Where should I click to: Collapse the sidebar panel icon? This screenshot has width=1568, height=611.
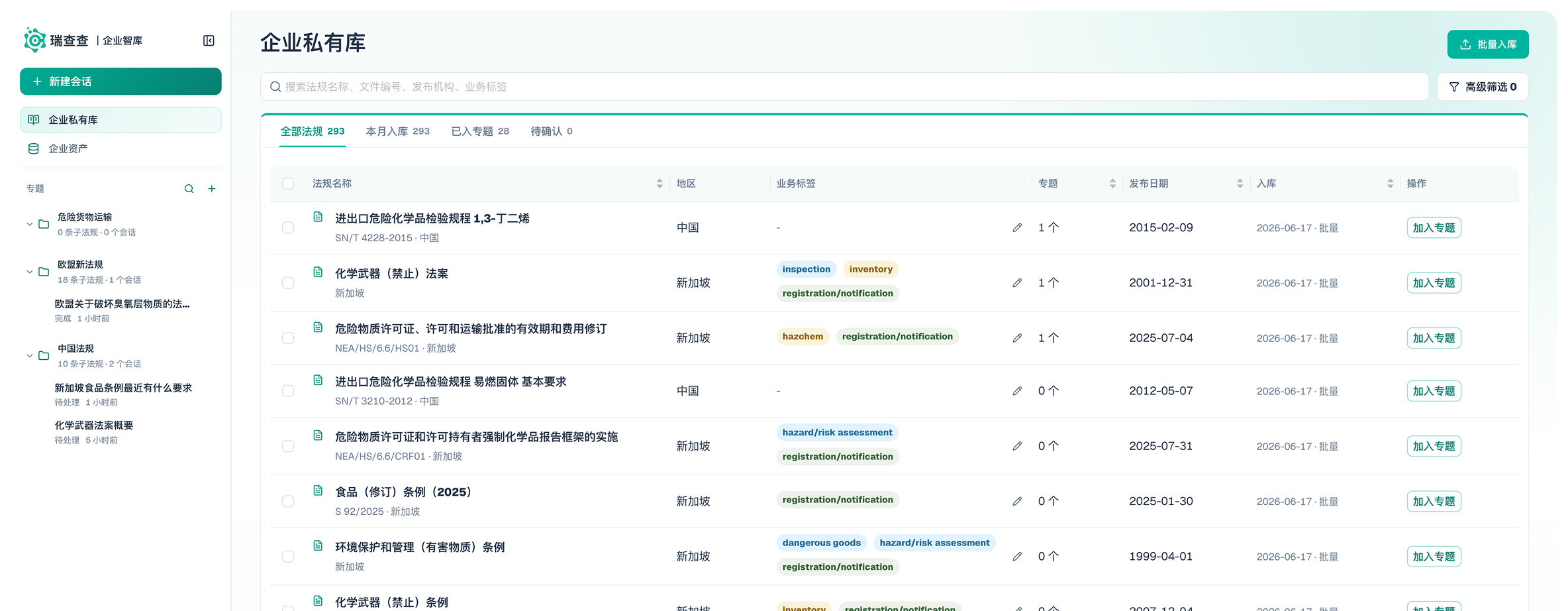209,41
